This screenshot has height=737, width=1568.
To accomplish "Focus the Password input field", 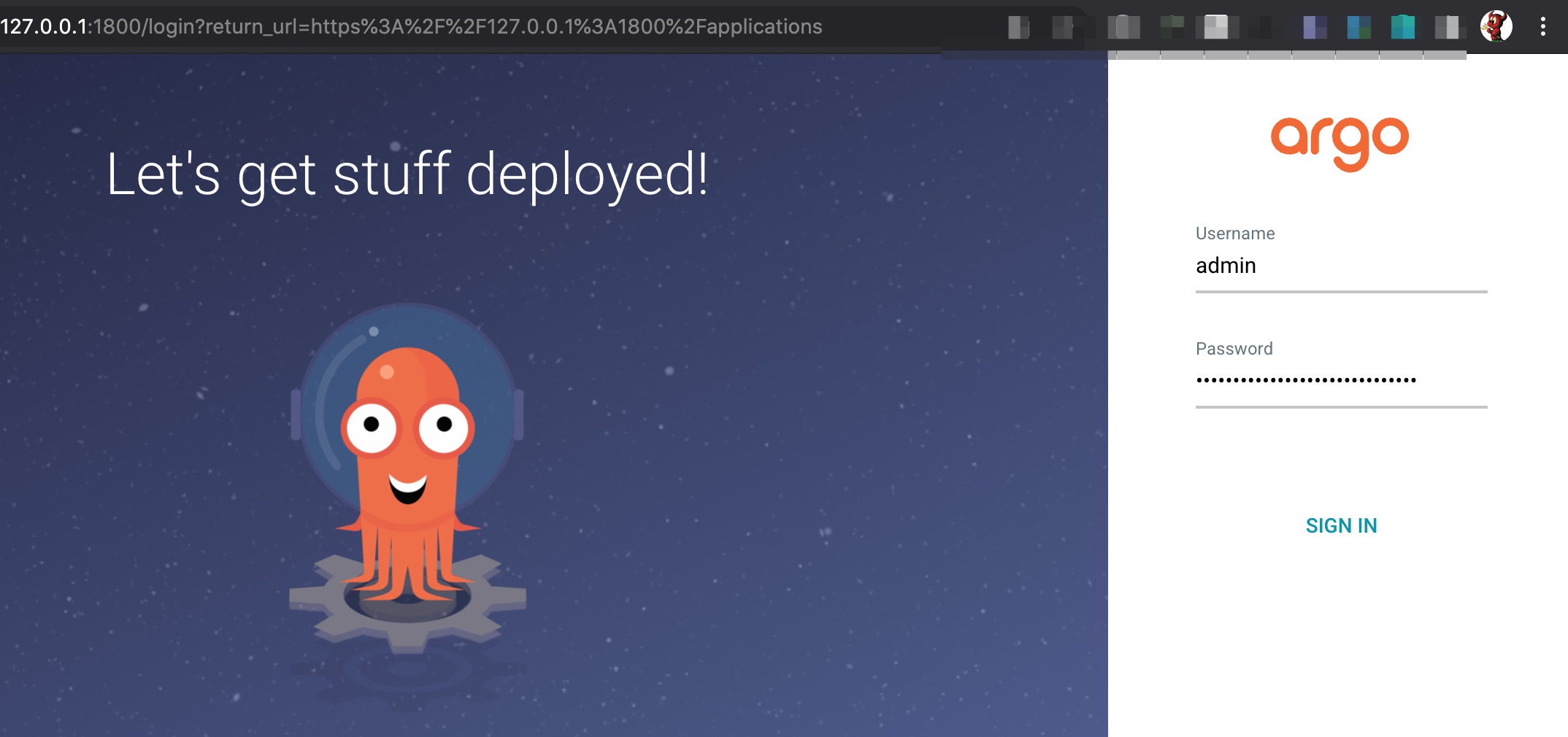I will pos(1341,381).
